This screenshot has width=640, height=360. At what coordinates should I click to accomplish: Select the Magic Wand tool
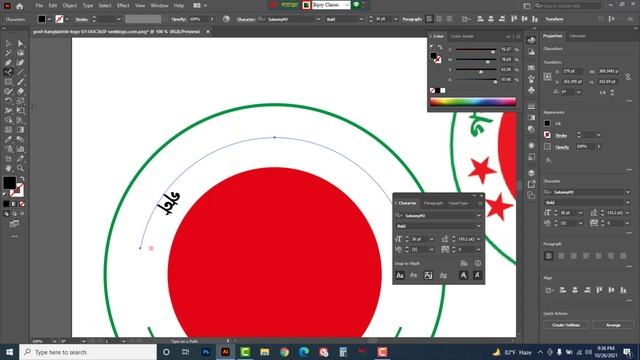[8, 53]
